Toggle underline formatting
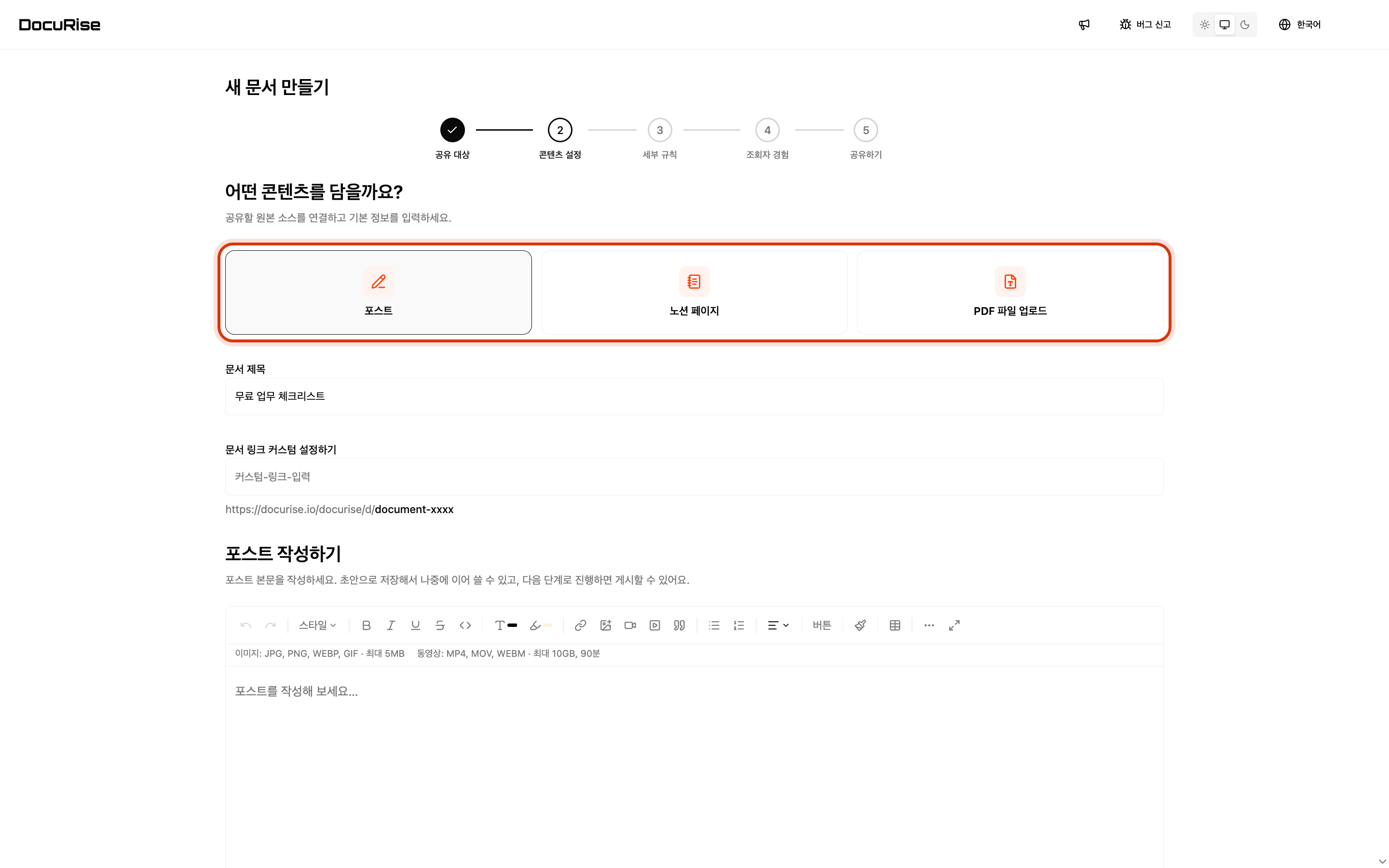 [x=416, y=625]
